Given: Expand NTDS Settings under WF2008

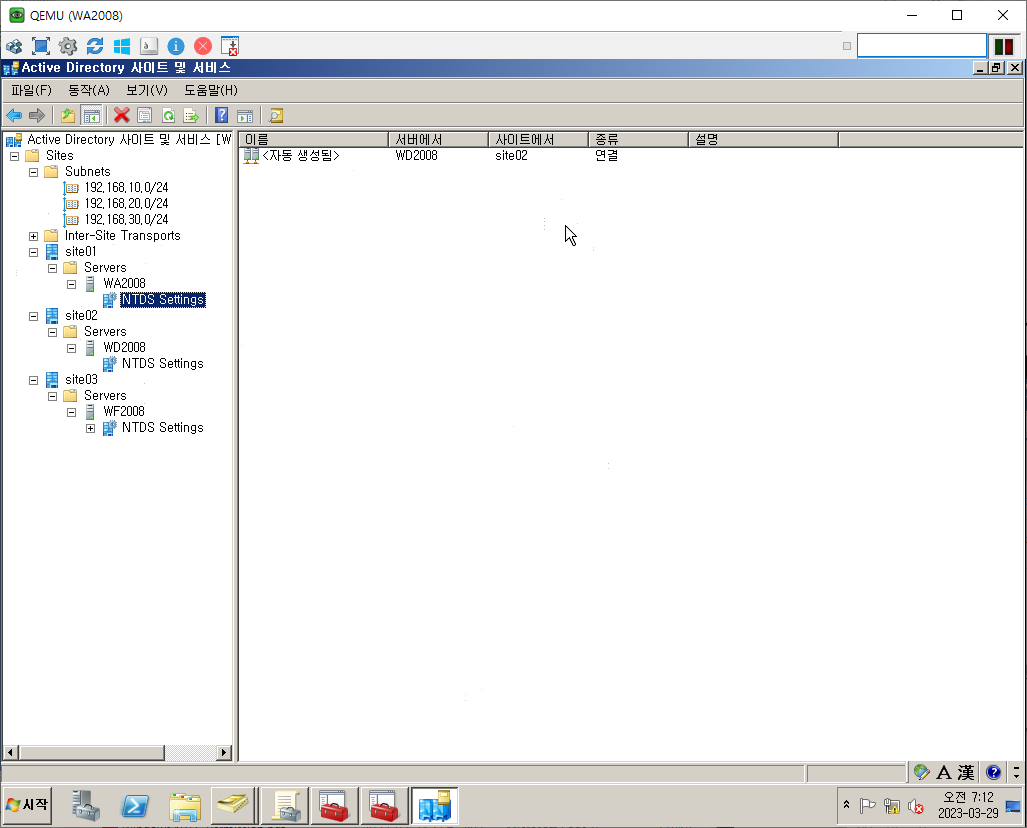Looking at the screenshot, I should [90, 428].
